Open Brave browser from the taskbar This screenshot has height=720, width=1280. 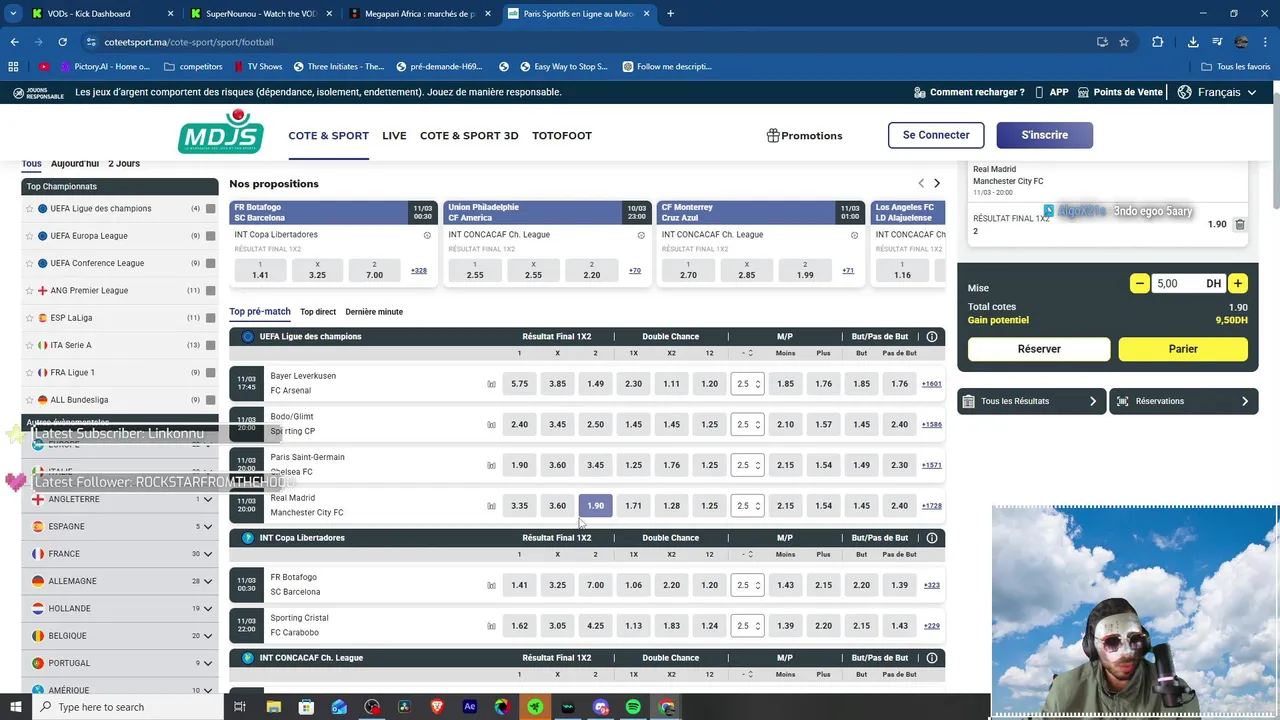click(x=437, y=707)
